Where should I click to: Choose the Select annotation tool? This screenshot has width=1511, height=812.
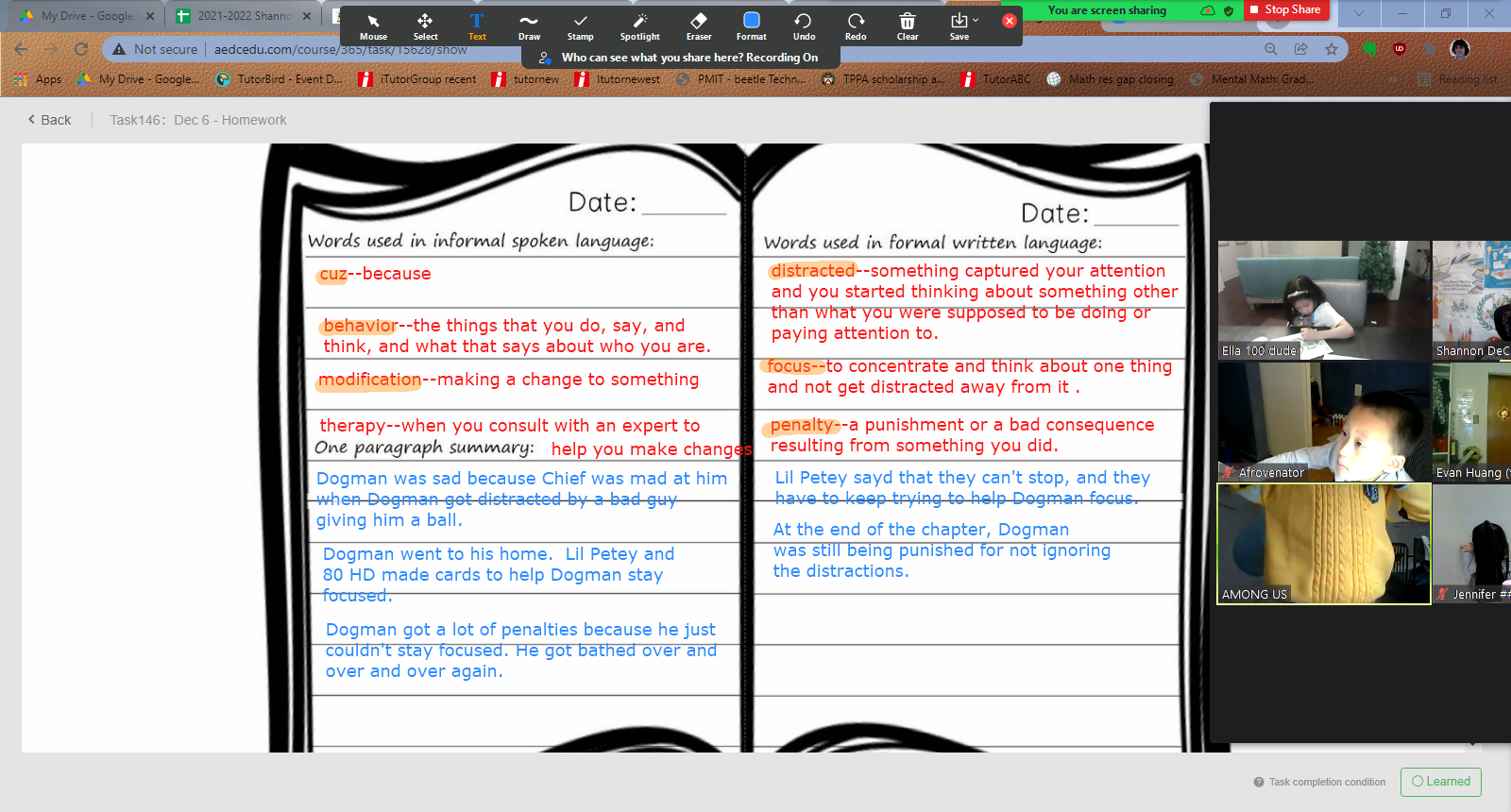tap(425, 26)
